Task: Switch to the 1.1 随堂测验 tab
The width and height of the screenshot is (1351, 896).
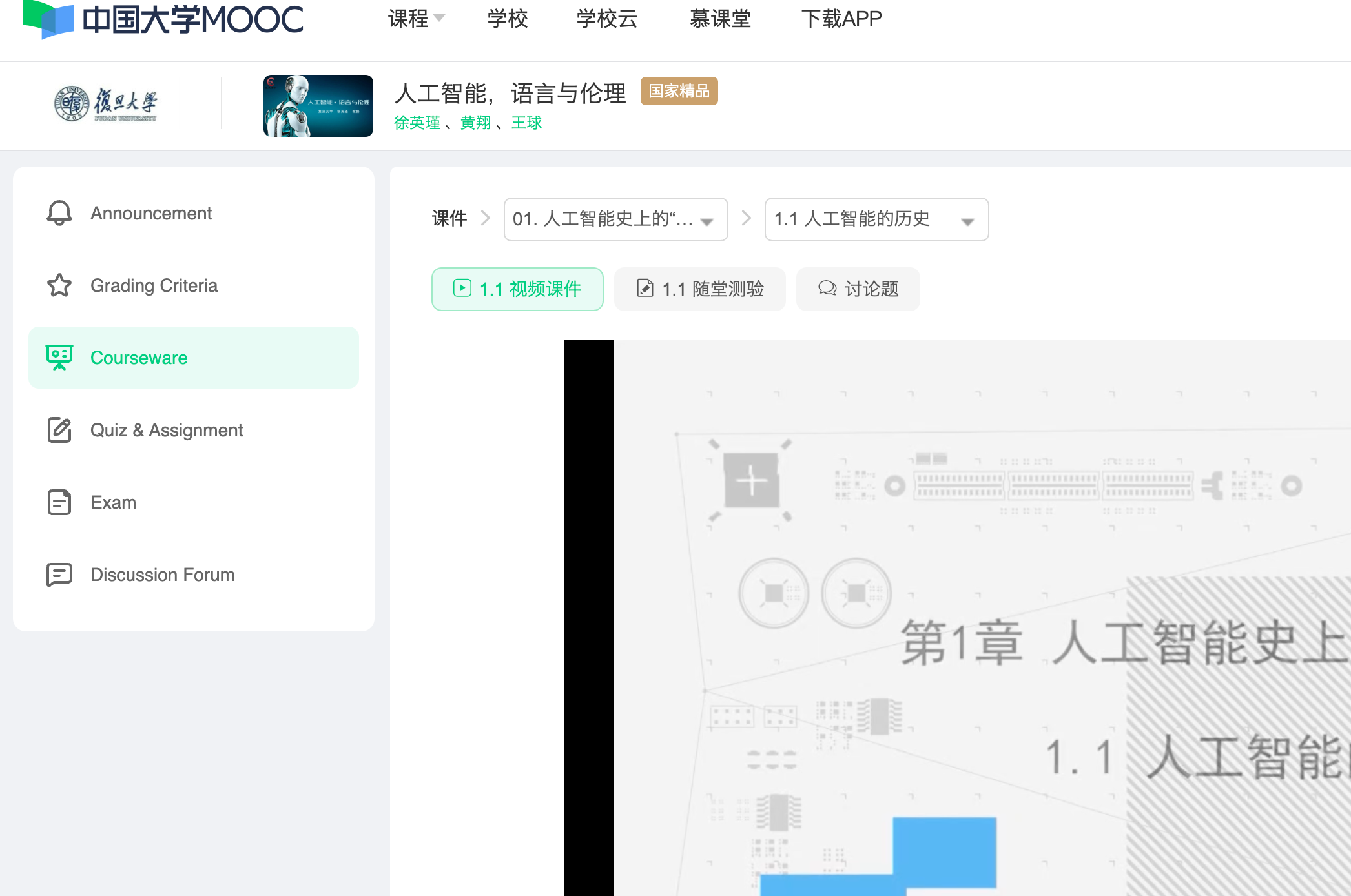Action: [x=699, y=289]
